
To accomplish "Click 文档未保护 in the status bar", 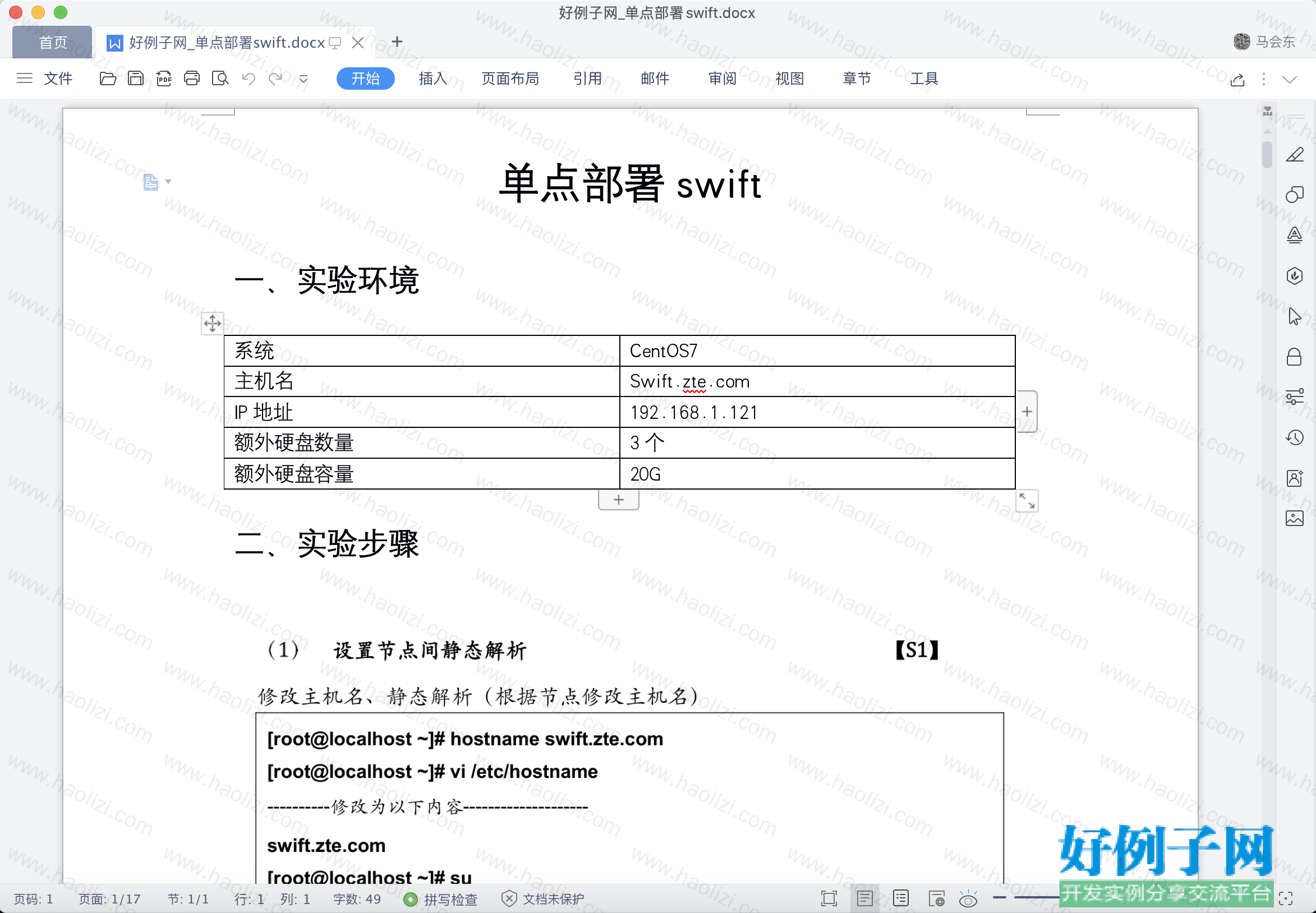I will (543, 900).
